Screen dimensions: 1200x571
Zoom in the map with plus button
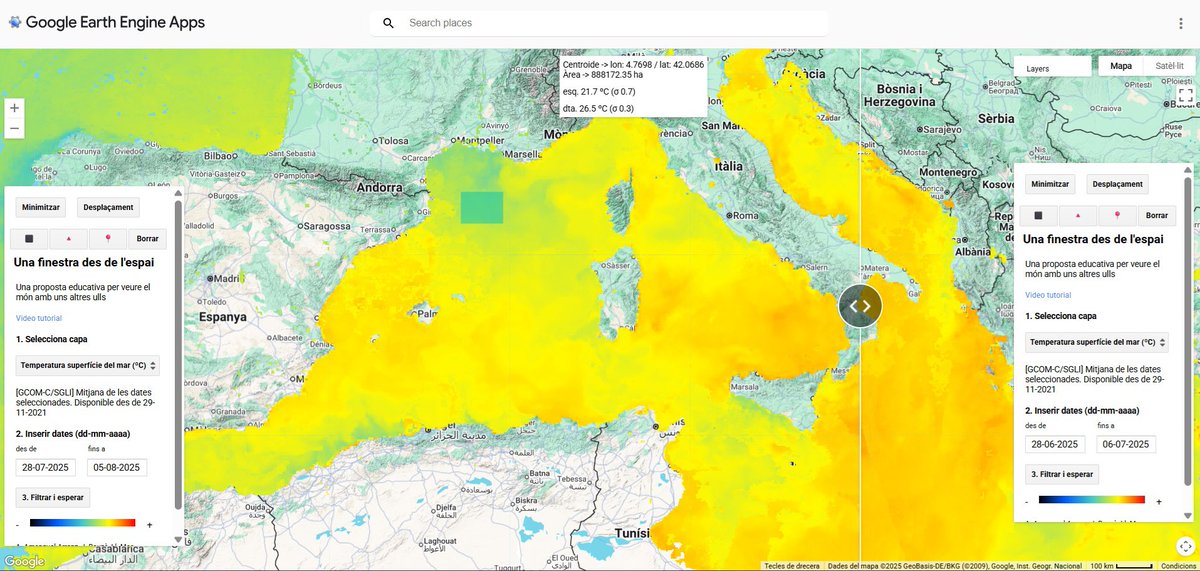tap(14, 107)
